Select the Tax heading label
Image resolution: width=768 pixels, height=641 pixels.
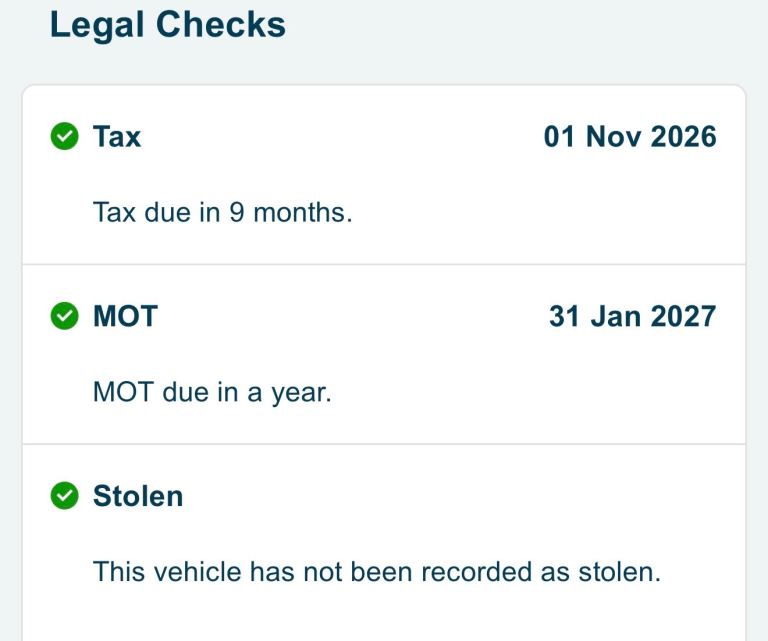(x=117, y=136)
